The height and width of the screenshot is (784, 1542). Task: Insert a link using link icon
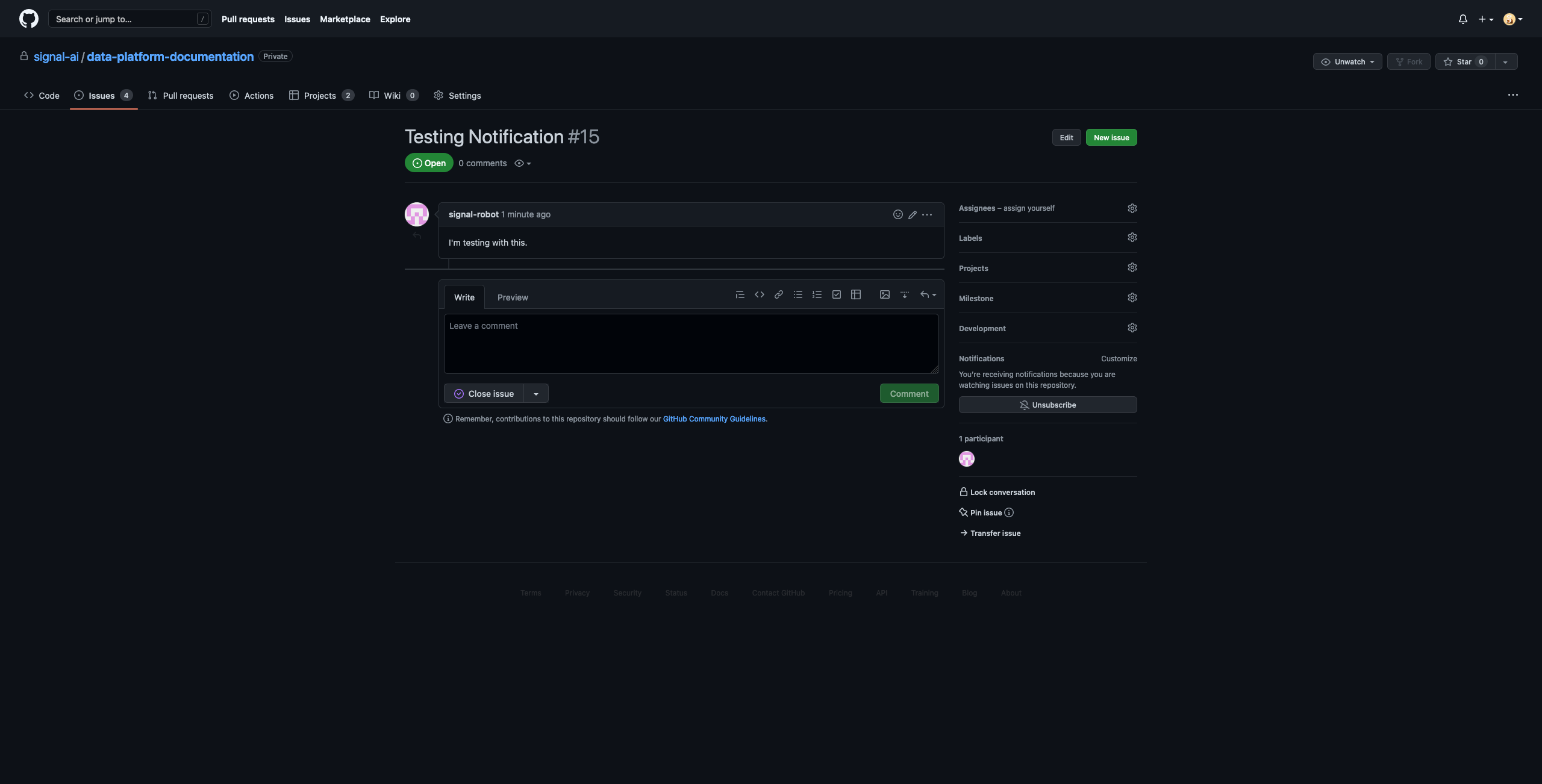point(778,294)
